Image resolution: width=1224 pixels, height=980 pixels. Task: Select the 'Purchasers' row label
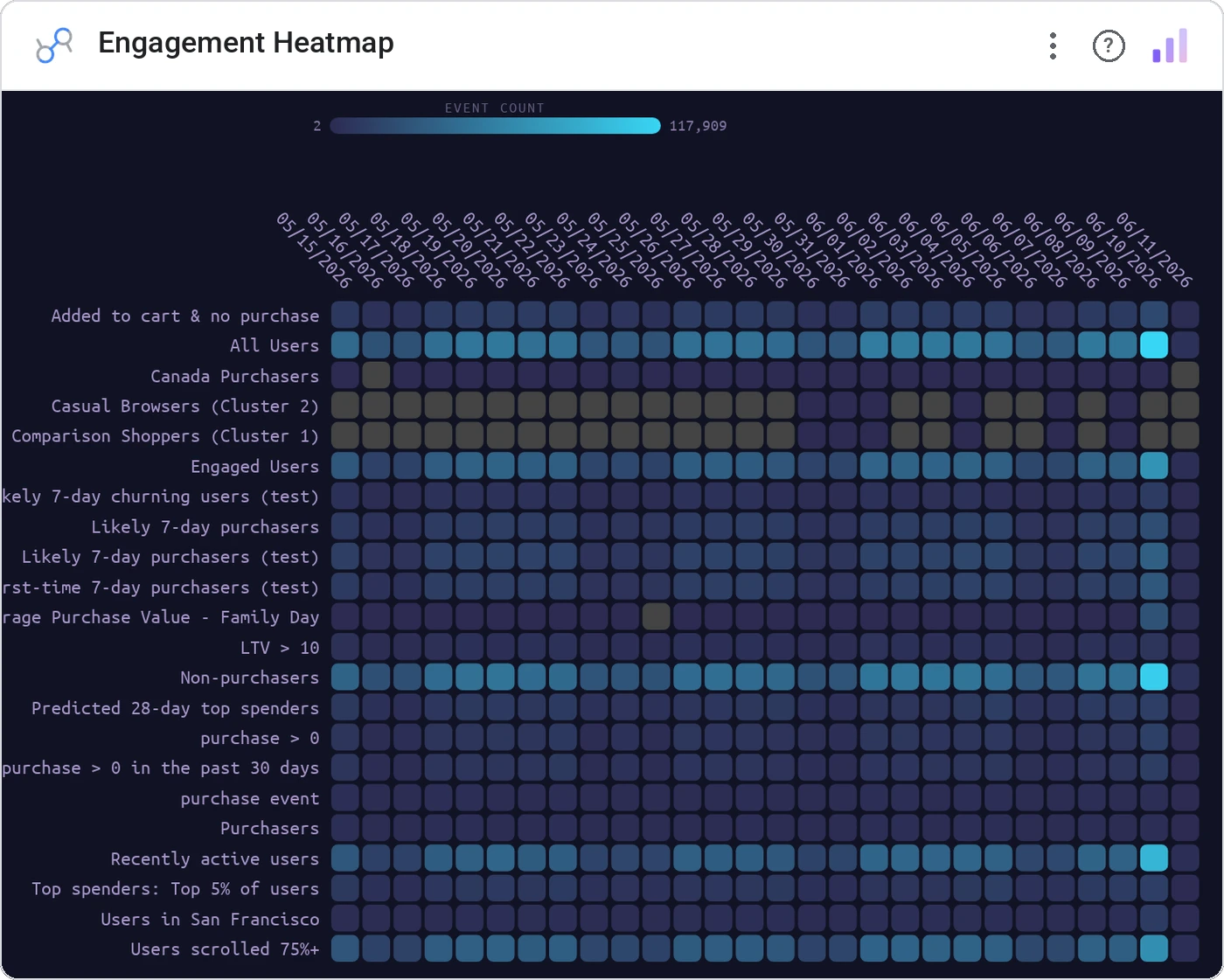[x=270, y=828]
